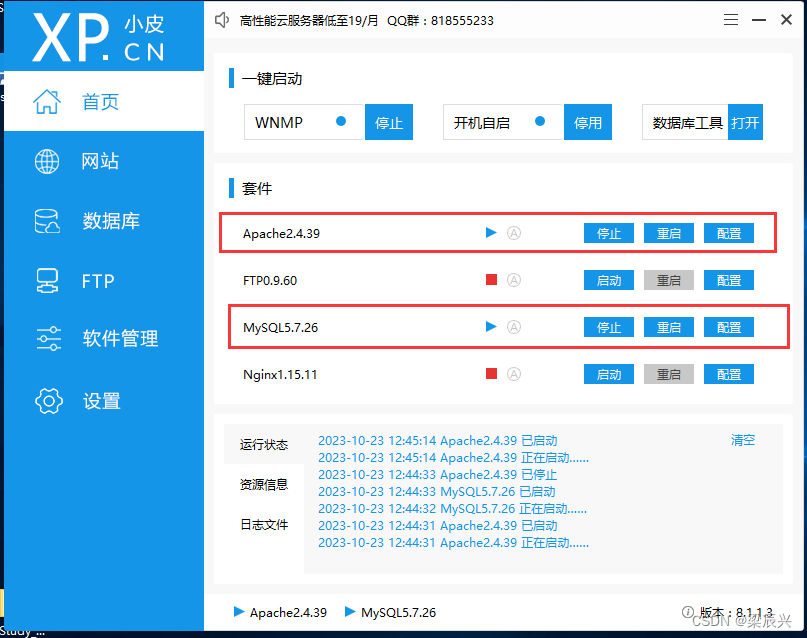Click log line 12:44:33 MySQL5.7.26 已启动
Screen dimensions: 807x638
pyautogui.click(x=436, y=491)
